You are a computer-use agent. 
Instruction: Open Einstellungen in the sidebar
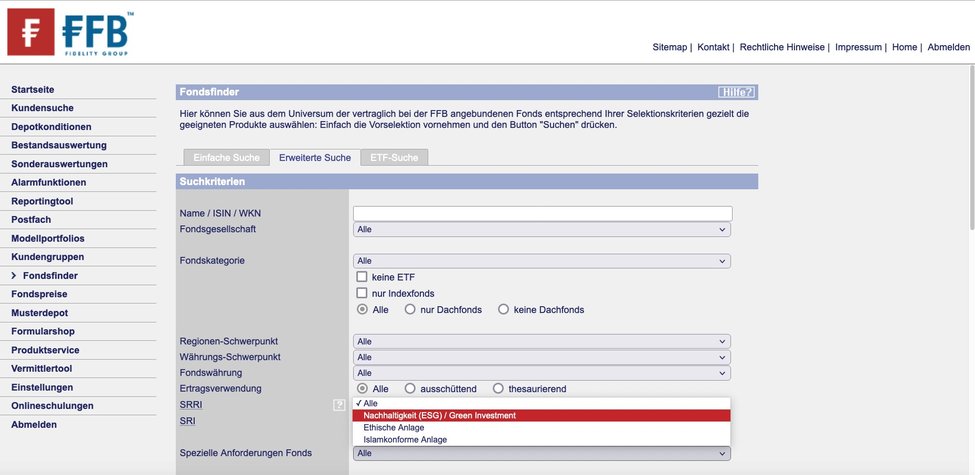pyautogui.click(x=42, y=387)
